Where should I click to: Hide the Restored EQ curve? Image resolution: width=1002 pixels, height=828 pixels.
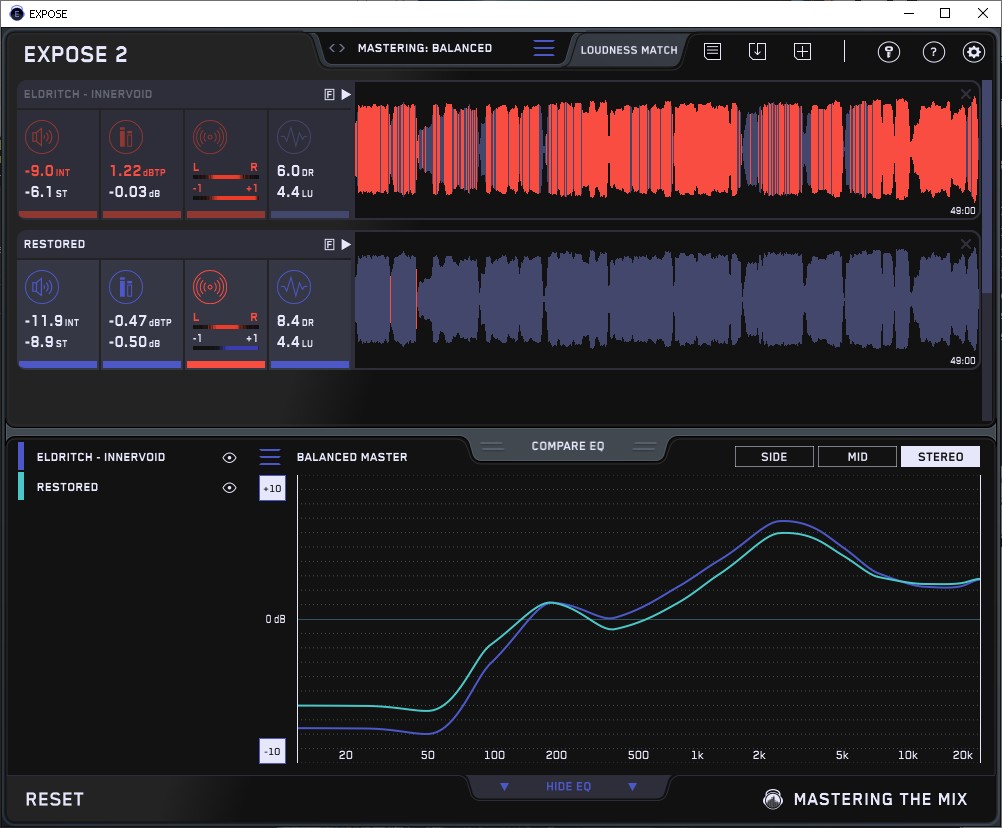pos(230,487)
